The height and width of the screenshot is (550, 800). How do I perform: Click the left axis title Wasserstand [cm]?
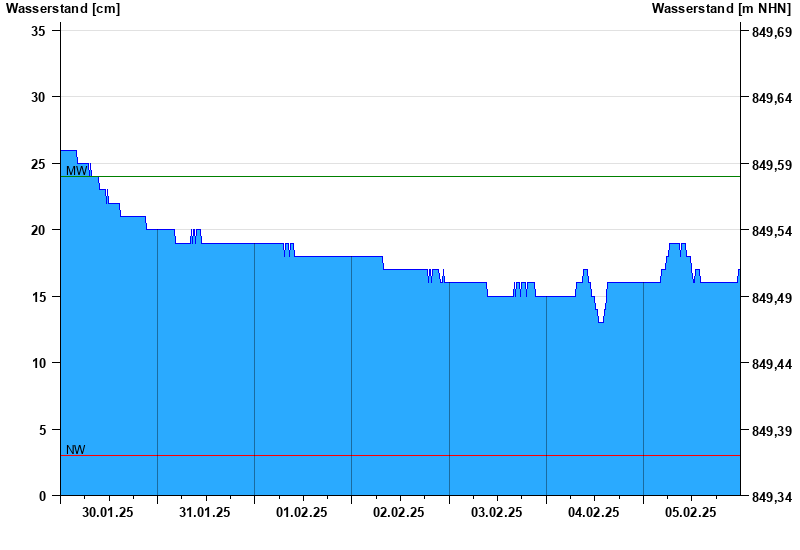click(63, 9)
